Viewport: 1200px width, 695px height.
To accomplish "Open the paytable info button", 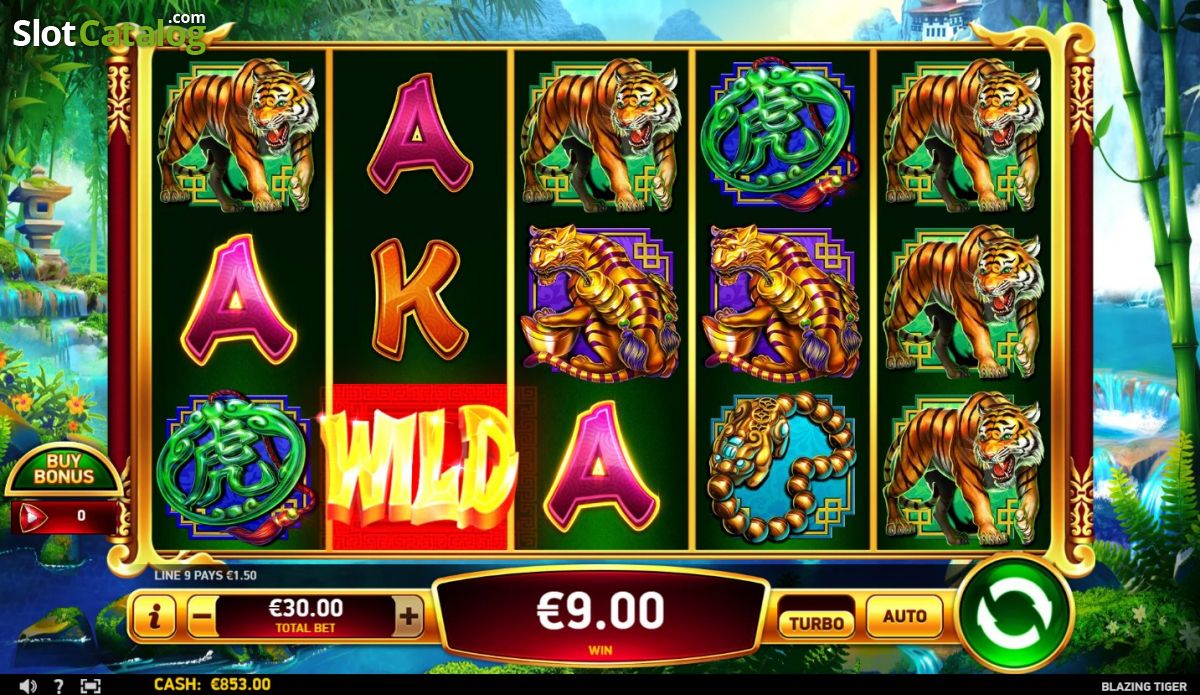I will [x=154, y=617].
